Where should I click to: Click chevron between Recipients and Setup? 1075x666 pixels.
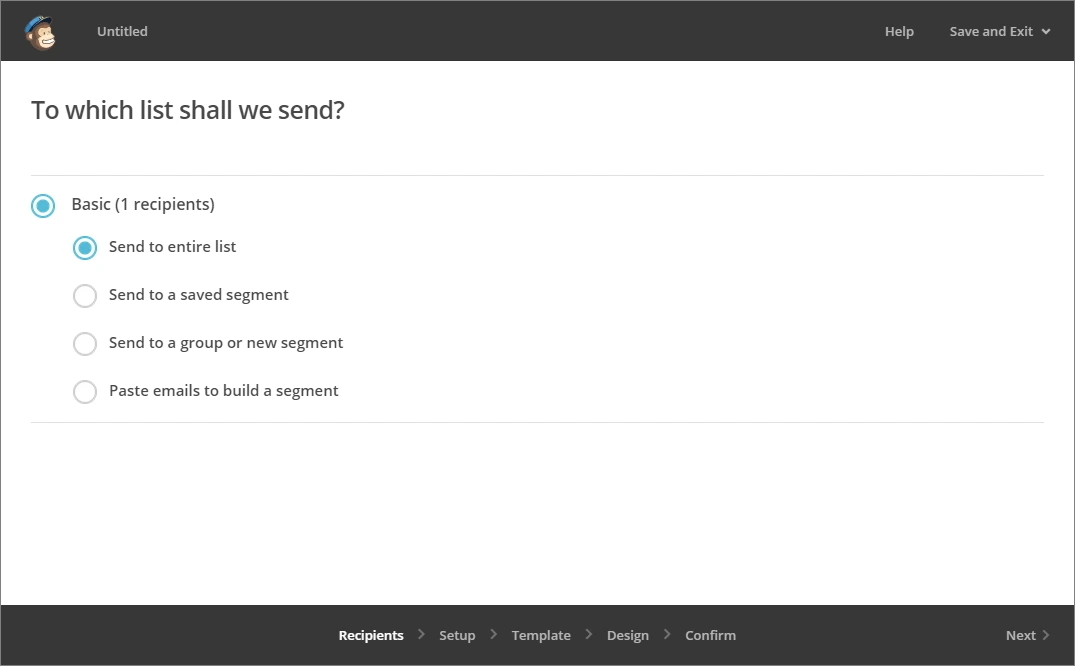(421, 634)
